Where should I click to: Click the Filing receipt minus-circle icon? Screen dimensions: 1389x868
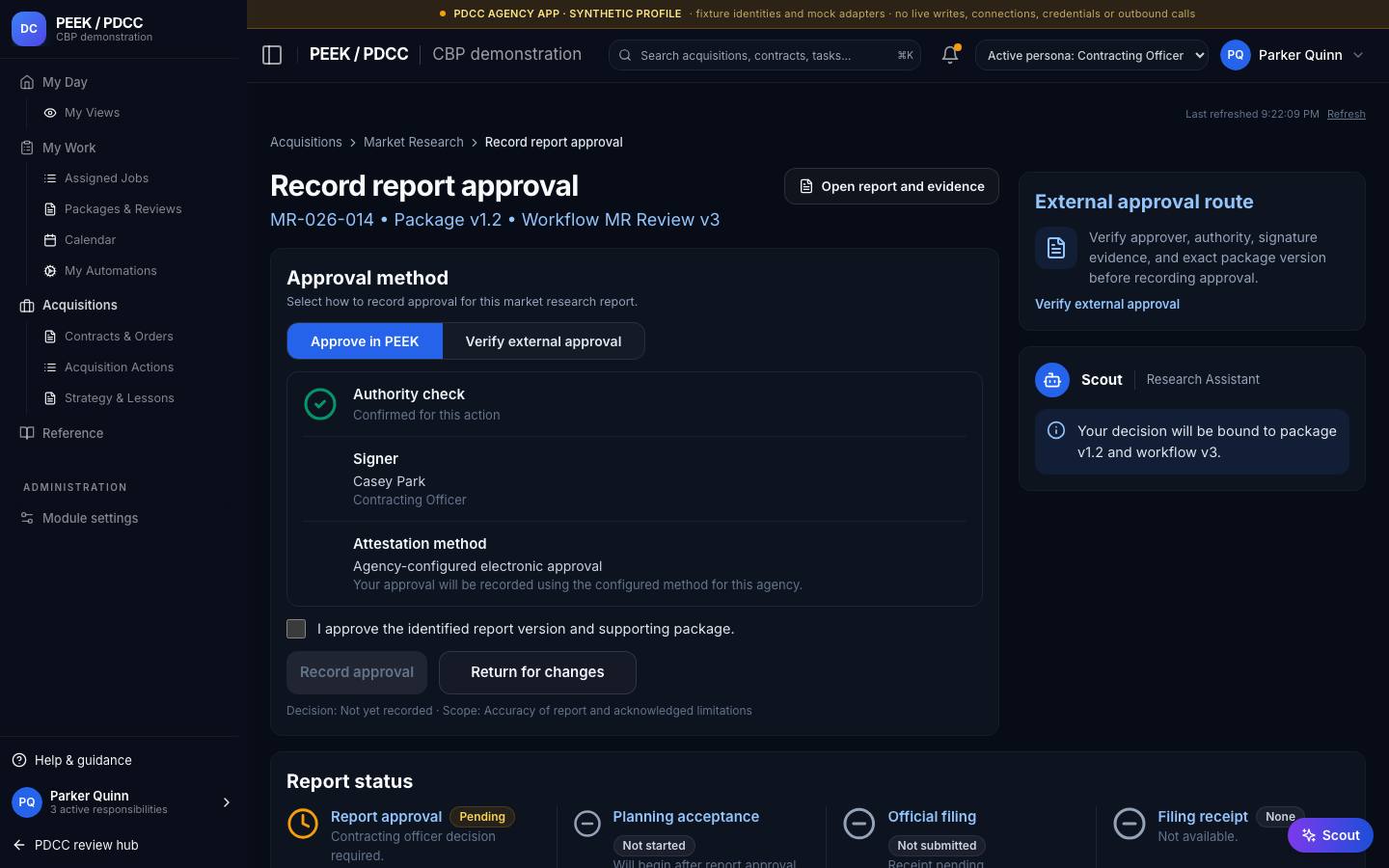click(1130, 824)
